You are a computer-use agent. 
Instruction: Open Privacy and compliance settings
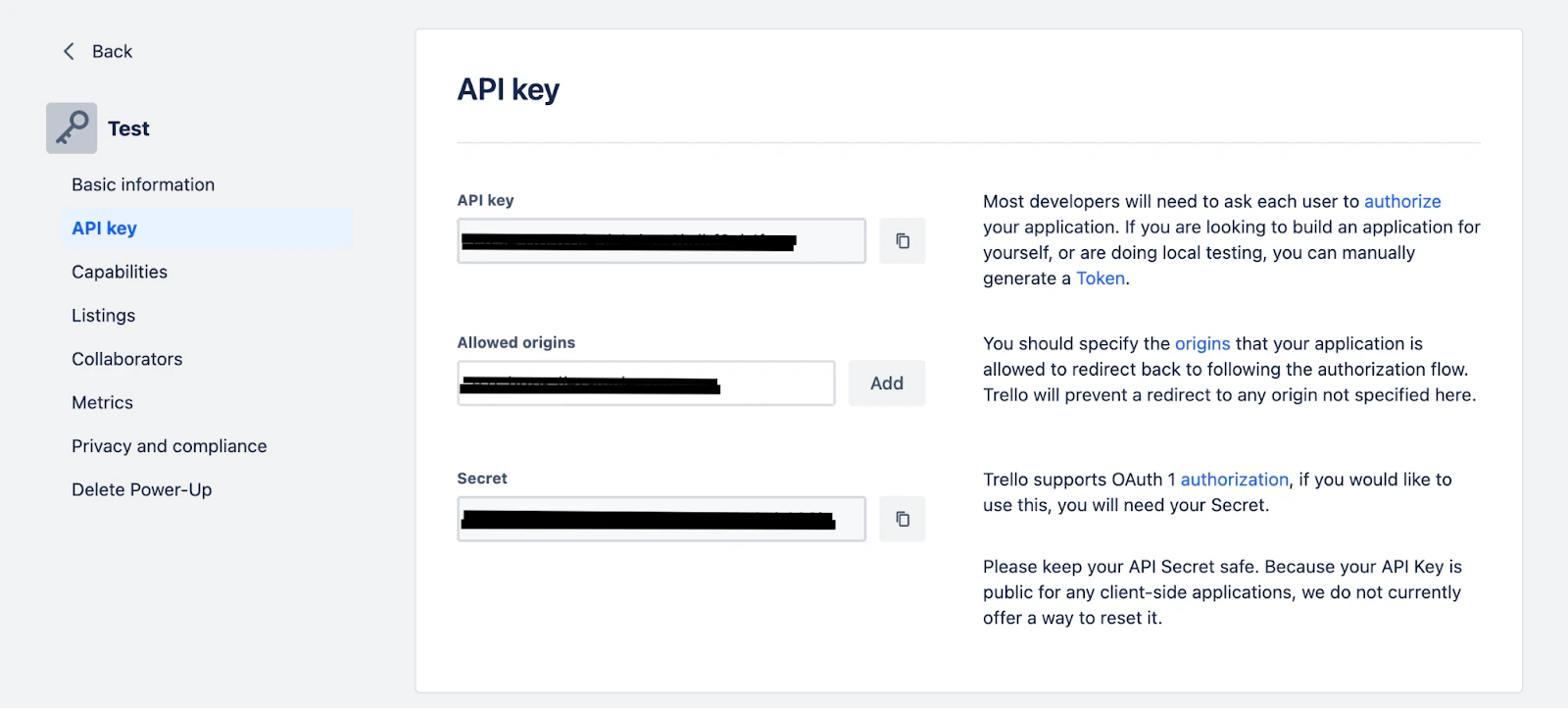click(x=170, y=446)
